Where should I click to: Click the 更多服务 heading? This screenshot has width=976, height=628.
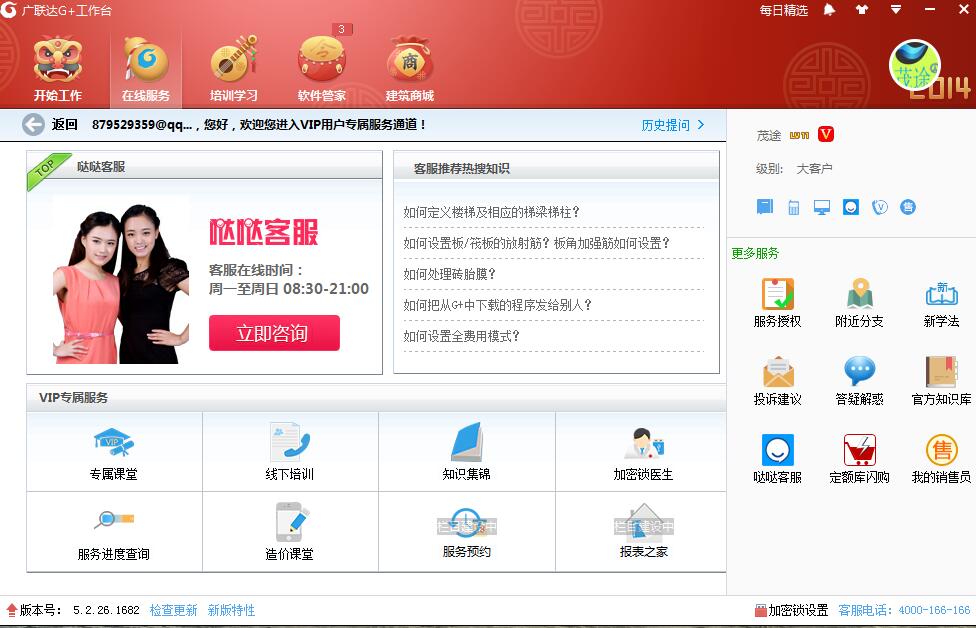[x=755, y=253]
